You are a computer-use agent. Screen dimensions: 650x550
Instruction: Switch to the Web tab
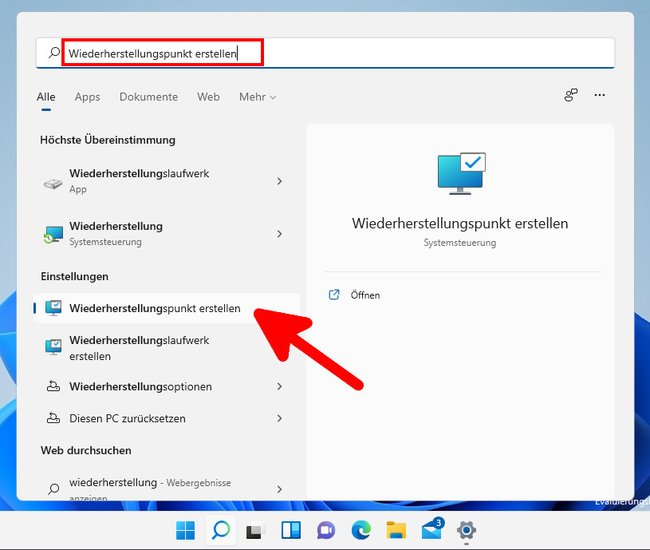click(x=208, y=97)
